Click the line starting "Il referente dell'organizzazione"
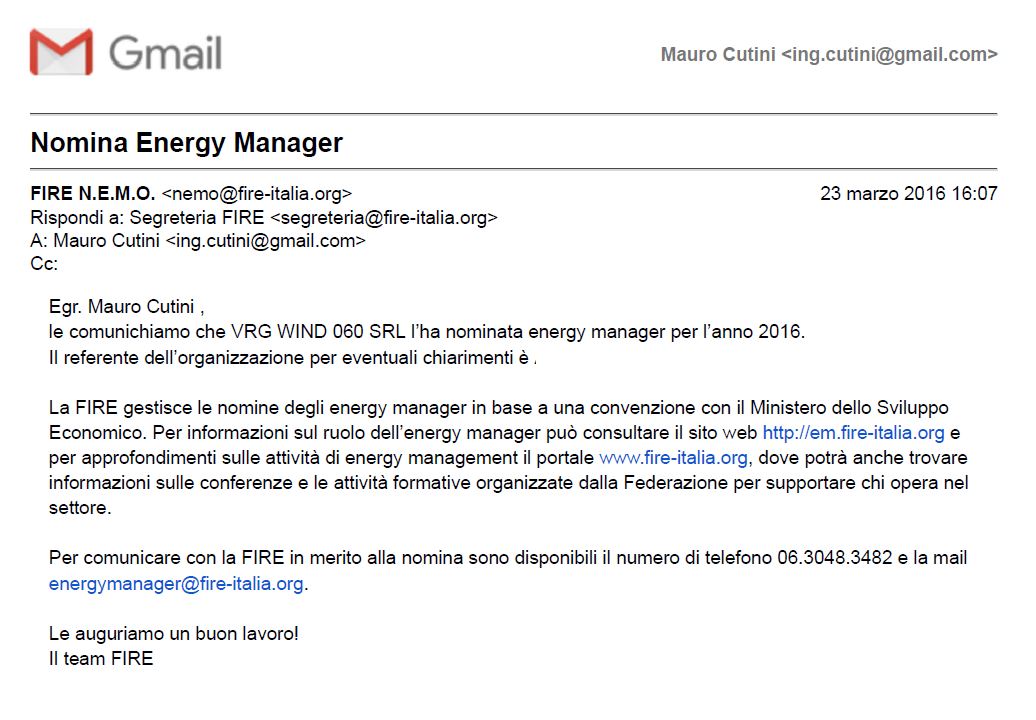The height and width of the screenshot is (720, 1036). pos(290,357)
